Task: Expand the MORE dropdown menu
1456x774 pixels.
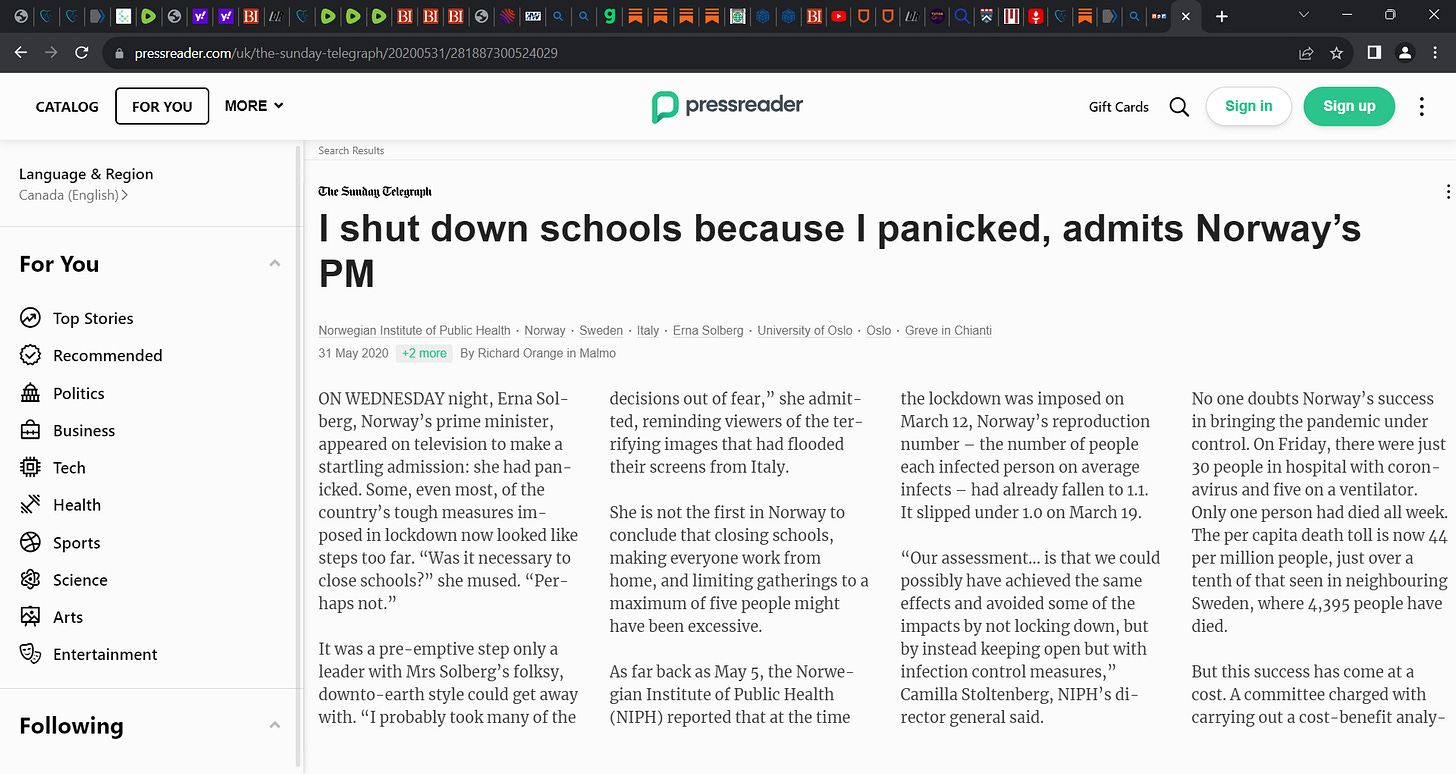Action: (254, 106)
